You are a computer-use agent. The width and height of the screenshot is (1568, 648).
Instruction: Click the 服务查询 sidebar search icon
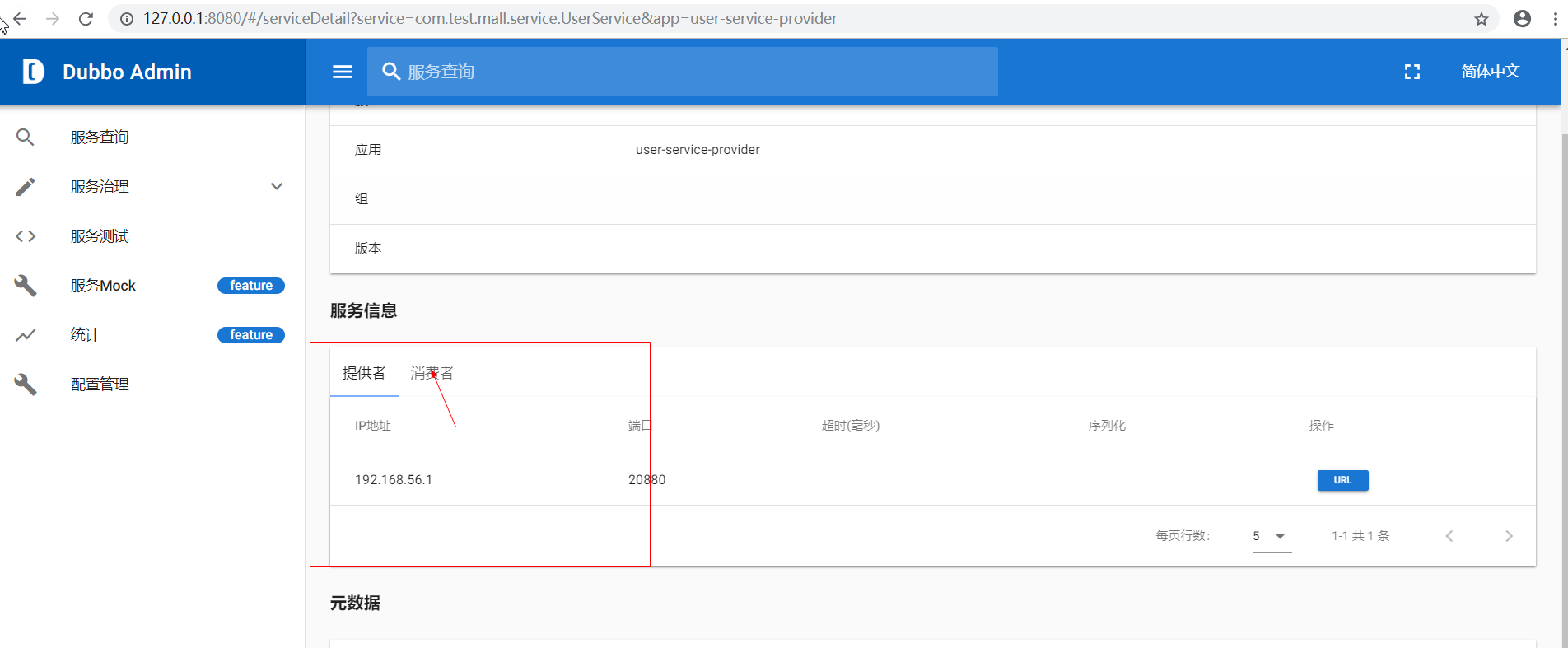click(x=26, y=138)
